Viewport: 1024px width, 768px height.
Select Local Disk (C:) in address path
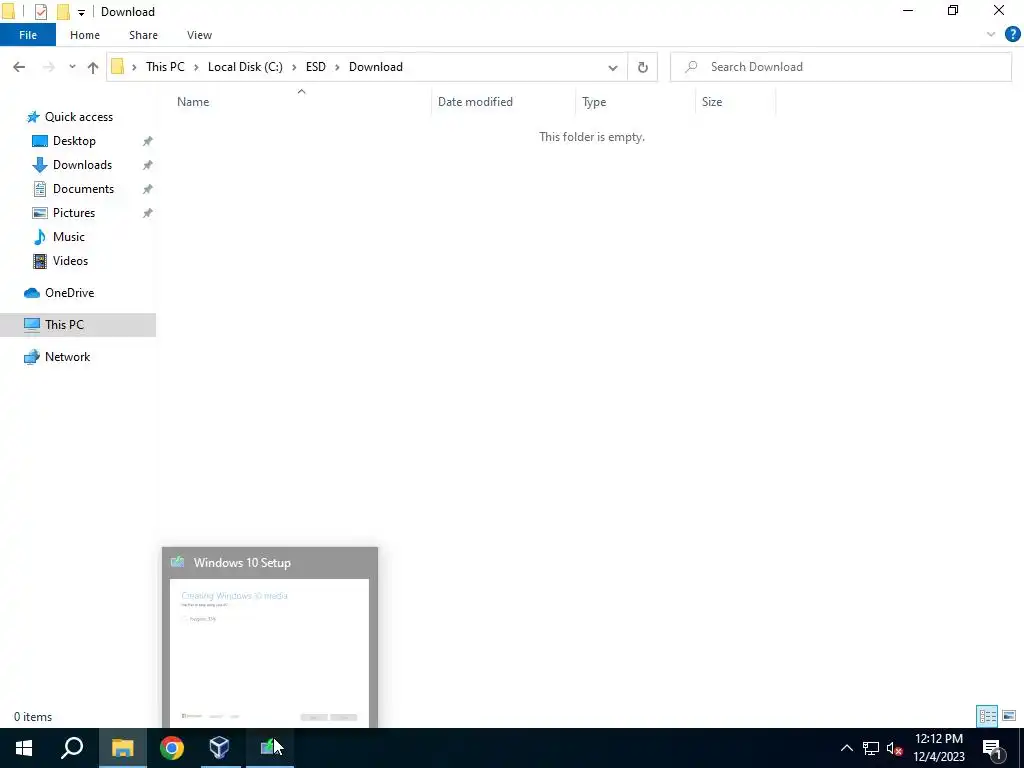tap(245, 67)
